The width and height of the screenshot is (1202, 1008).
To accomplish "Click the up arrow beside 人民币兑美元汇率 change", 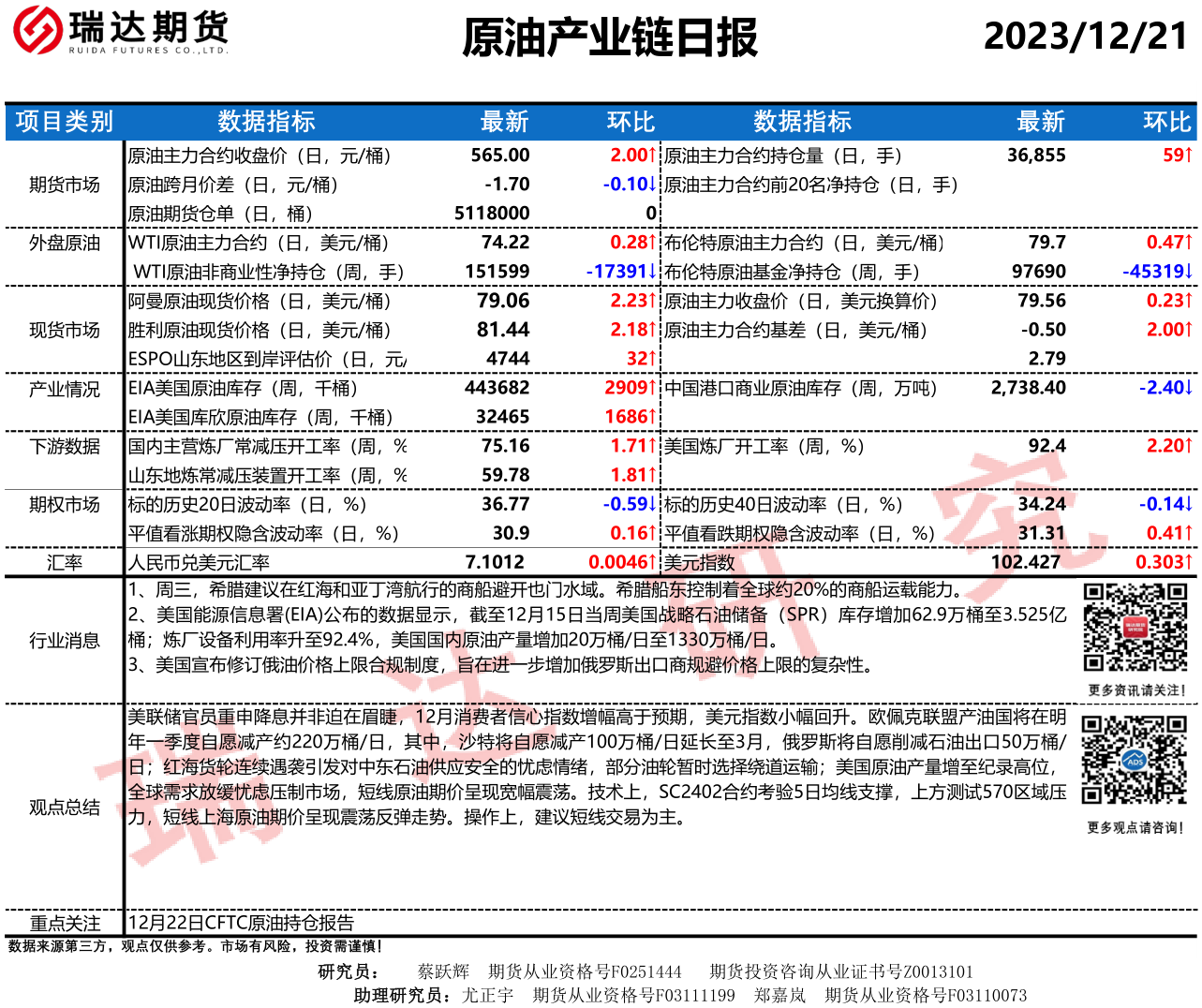I will [x=653, y=562].
